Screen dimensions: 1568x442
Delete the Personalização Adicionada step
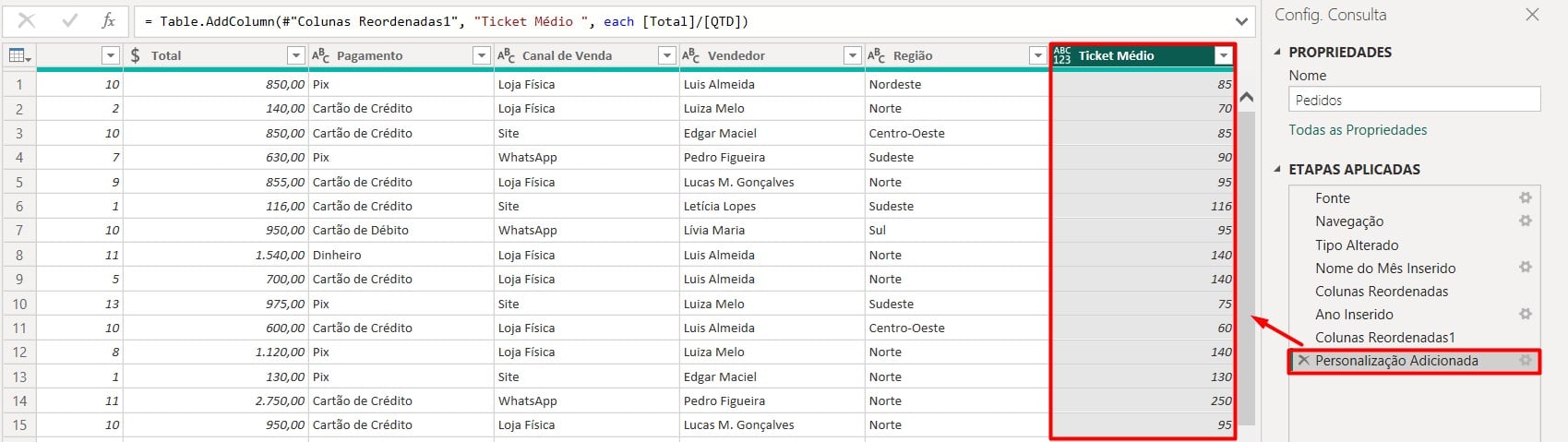[x=1303, y=361]
